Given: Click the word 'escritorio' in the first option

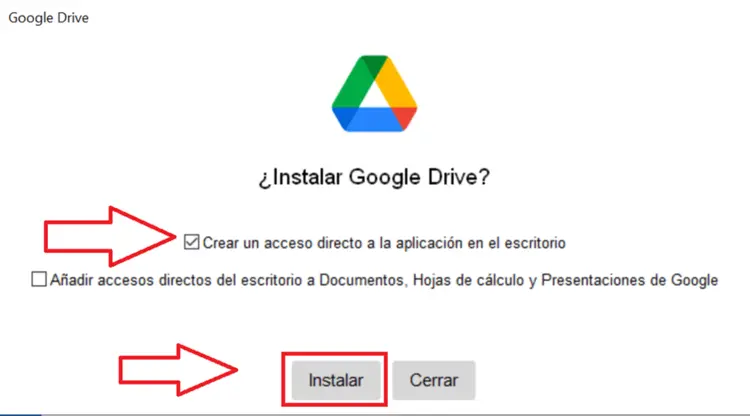Looking at the screenshot, I should [535, 243].
